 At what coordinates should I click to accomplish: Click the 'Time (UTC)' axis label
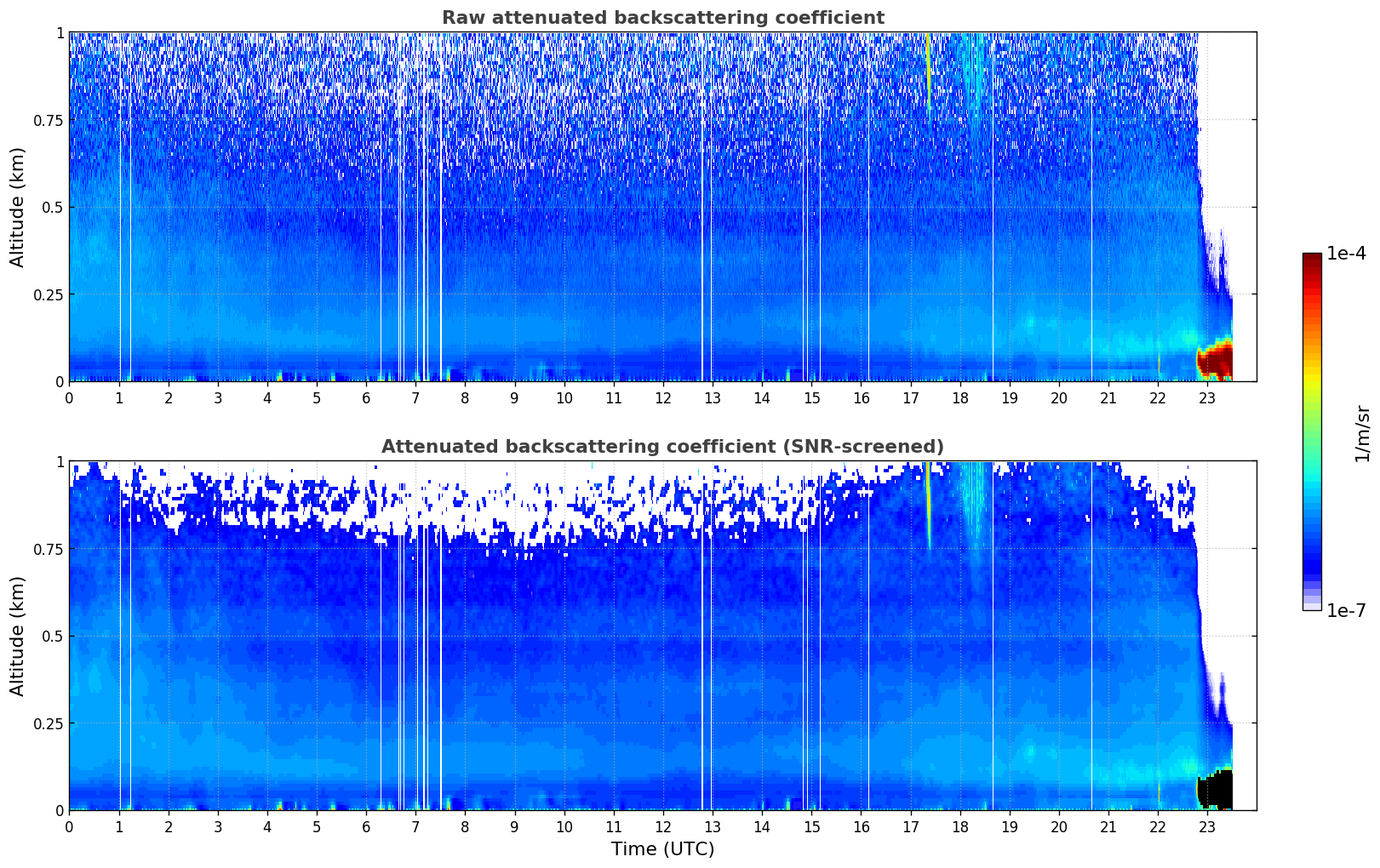662,849
